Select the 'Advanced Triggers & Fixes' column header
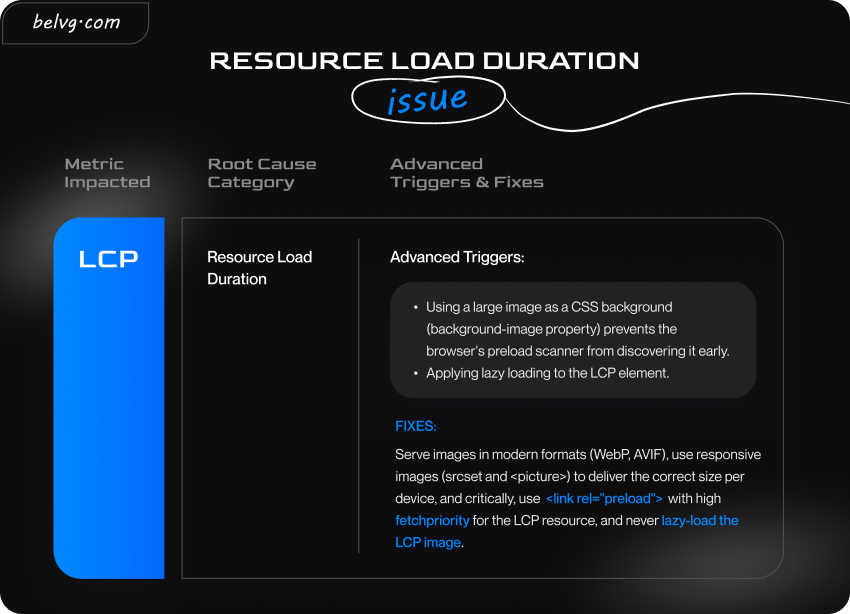850x614 pixels. tap(467, 173)
